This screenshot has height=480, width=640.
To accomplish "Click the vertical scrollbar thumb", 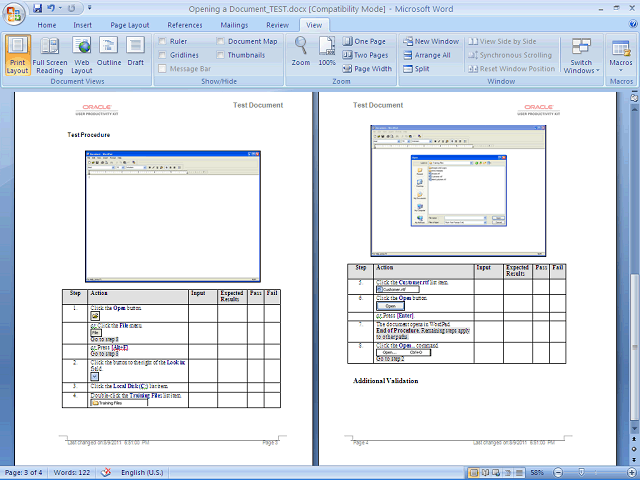I will click(634, 347).
